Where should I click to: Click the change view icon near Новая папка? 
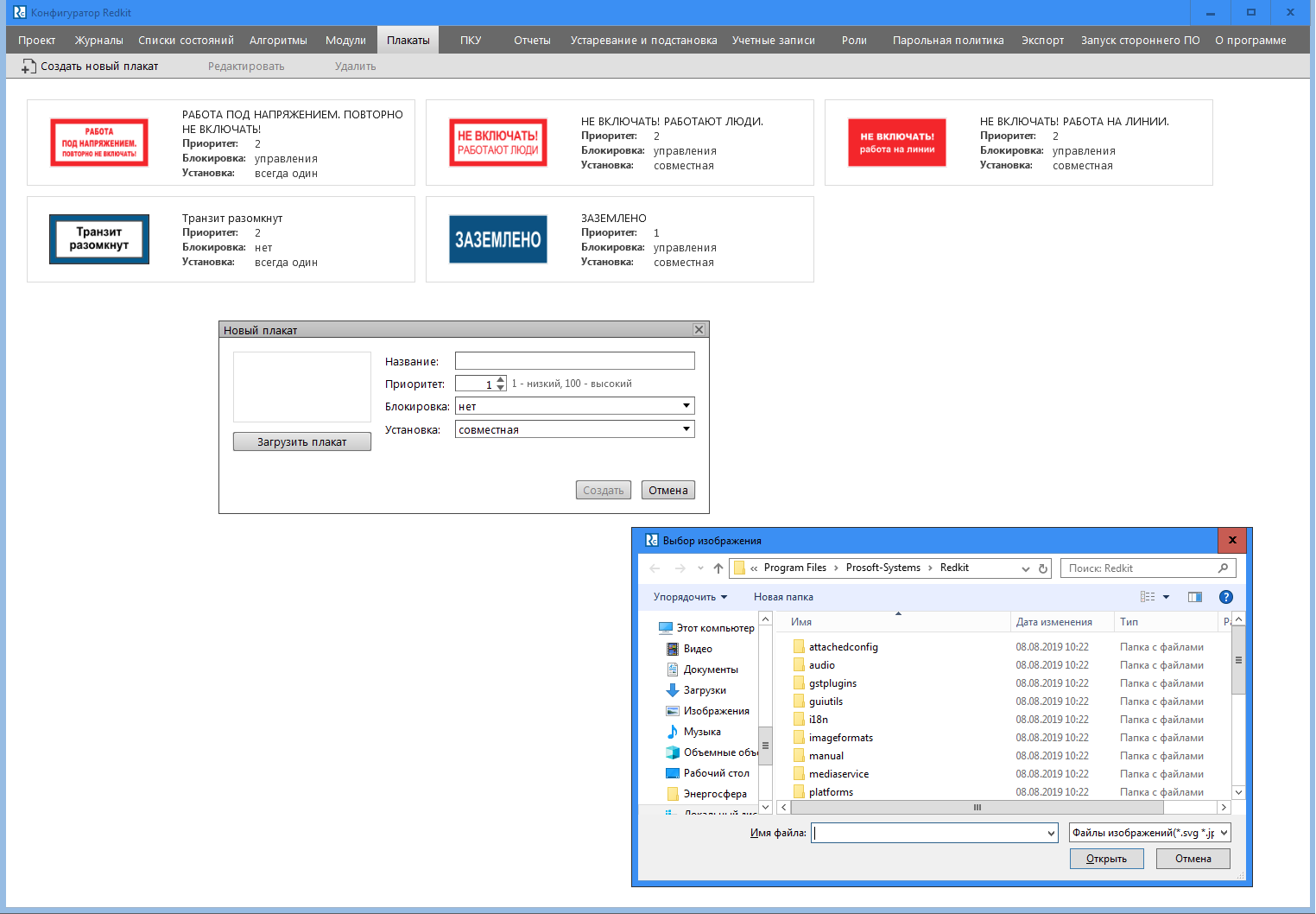[1148, 596]
